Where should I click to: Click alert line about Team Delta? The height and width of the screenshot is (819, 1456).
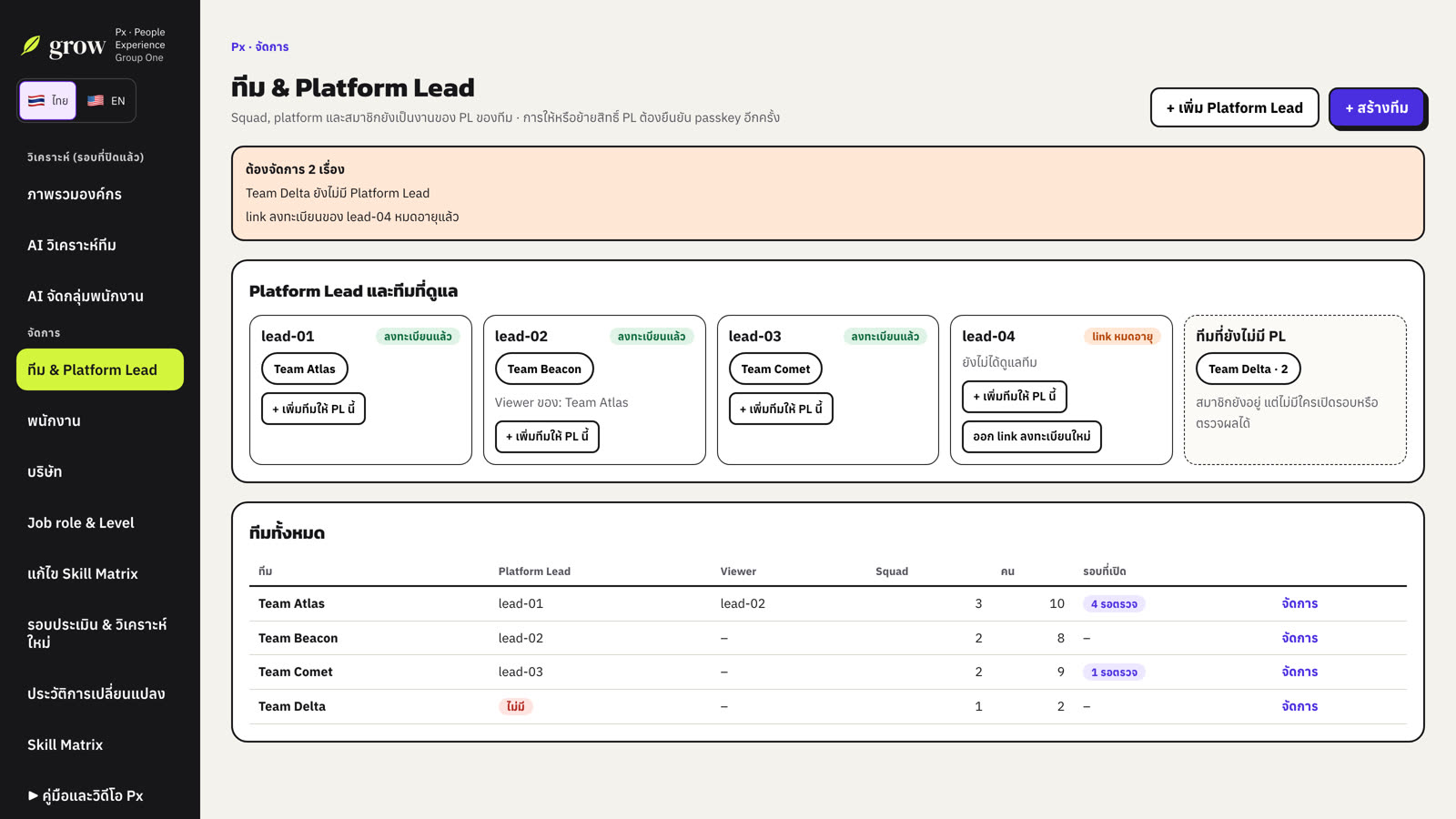pyautogui.click(x=338, y=193)
